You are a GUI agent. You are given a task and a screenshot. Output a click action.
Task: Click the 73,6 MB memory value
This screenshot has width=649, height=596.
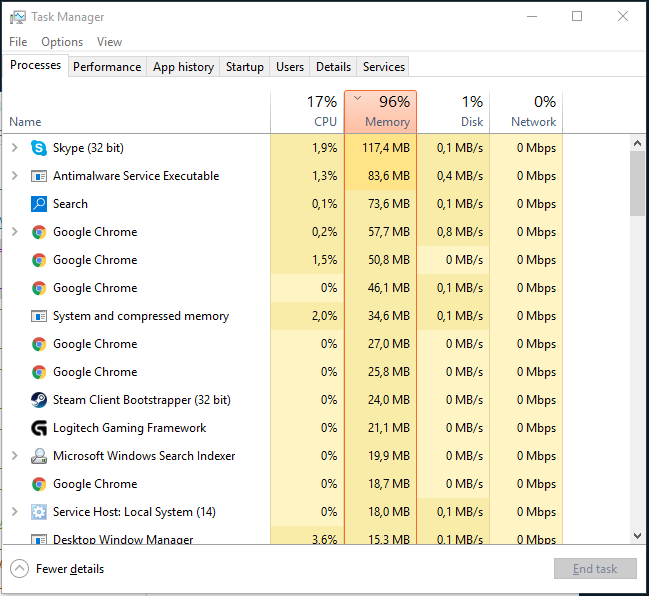[x=389, y=204]
